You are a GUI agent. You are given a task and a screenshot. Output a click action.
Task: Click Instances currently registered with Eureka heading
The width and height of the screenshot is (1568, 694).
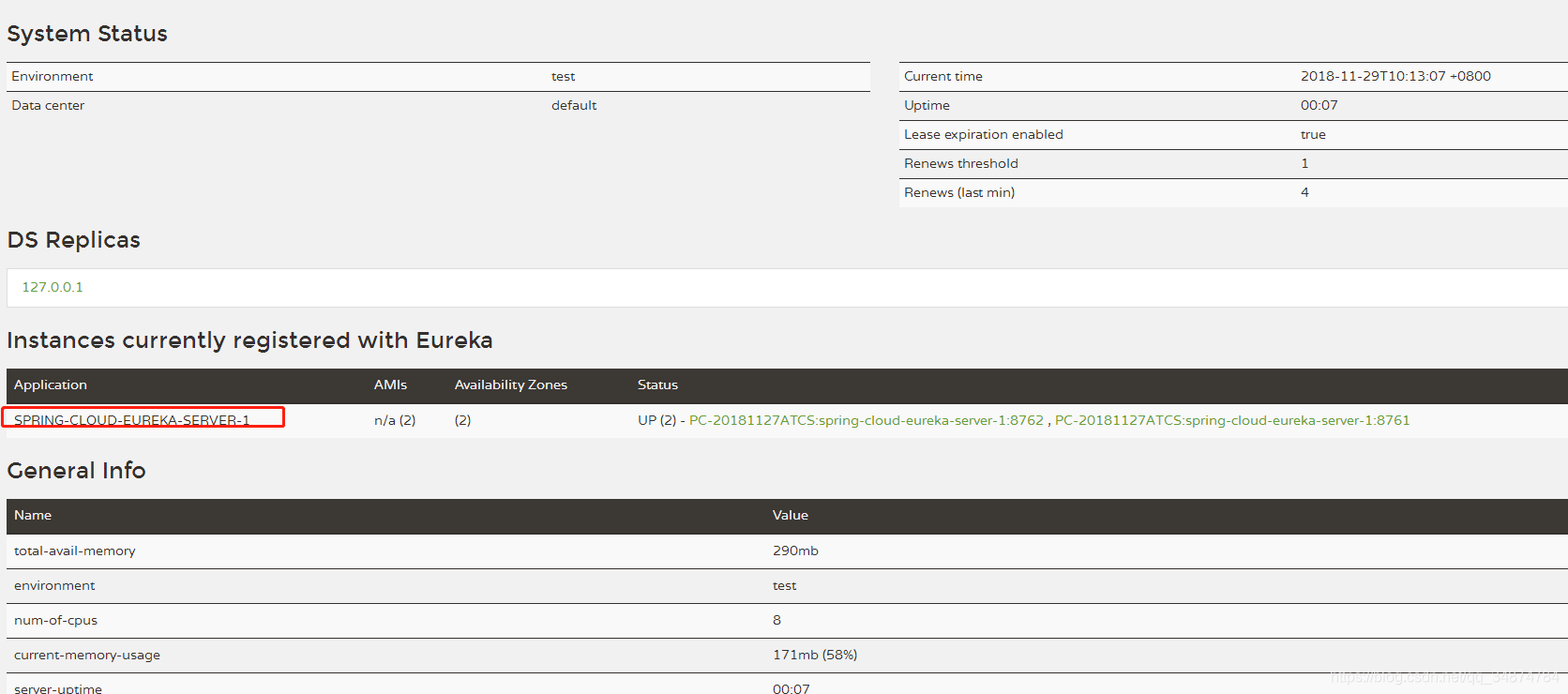250,340
